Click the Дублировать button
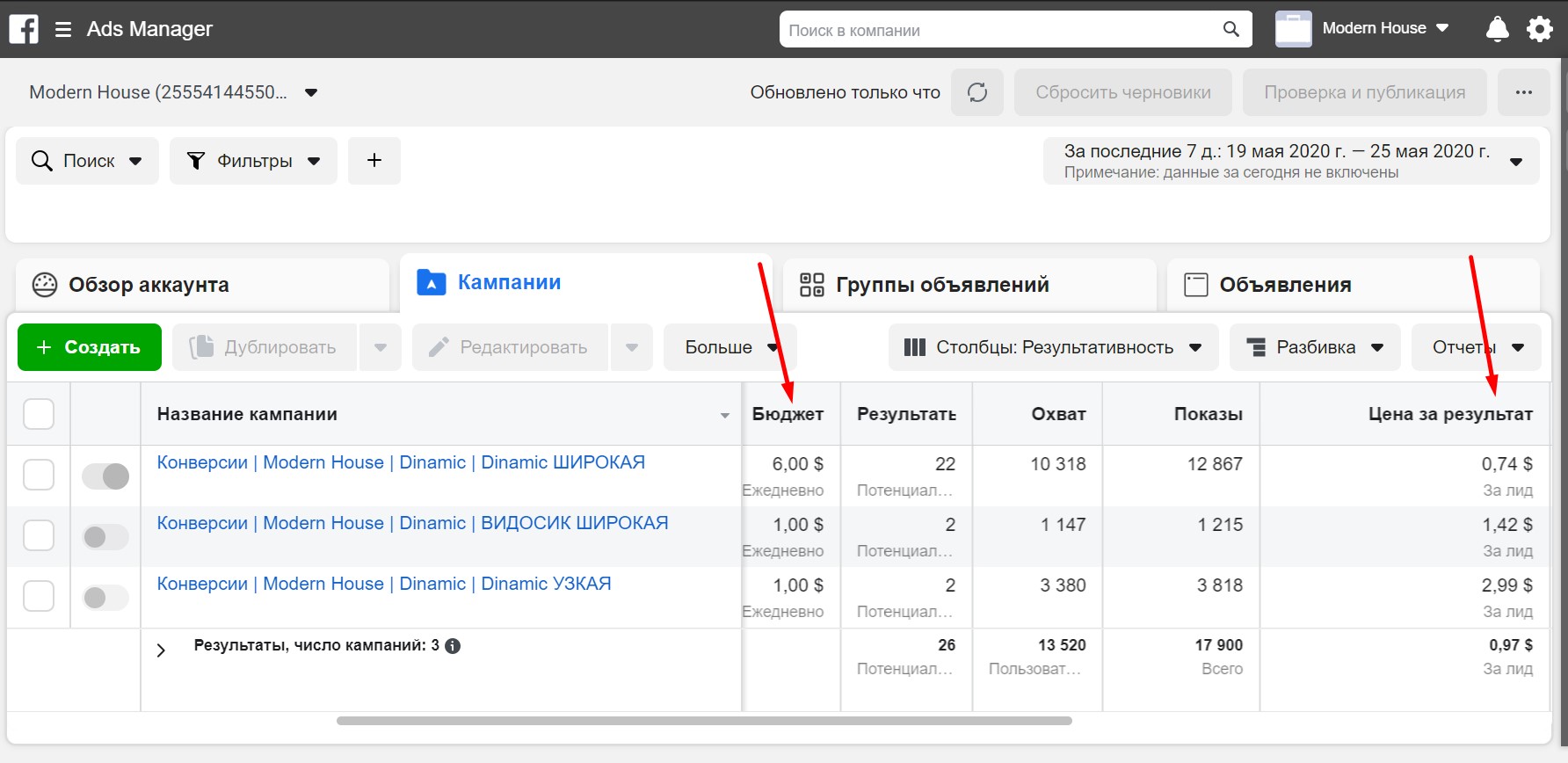The width and height of the screenshot is (1568, 763). (x=265, y=347)
